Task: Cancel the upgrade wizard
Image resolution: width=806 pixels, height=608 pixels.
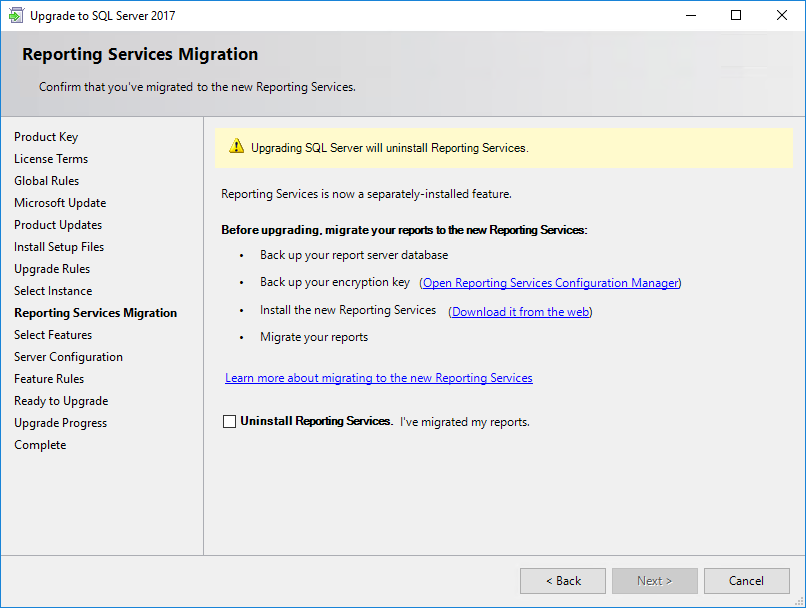Action: [747, 581]
